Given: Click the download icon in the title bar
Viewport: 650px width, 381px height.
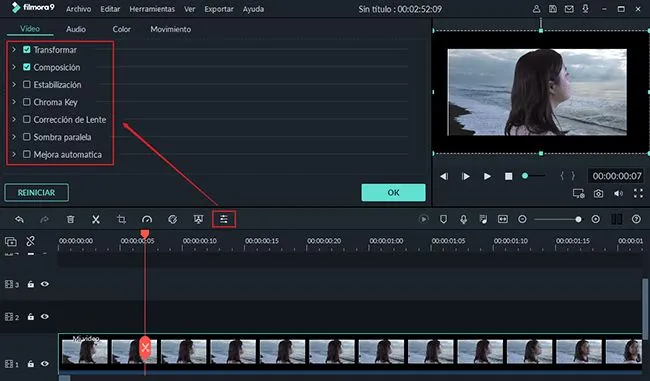Looking at the screenshot, I should [x=585, y=9].
